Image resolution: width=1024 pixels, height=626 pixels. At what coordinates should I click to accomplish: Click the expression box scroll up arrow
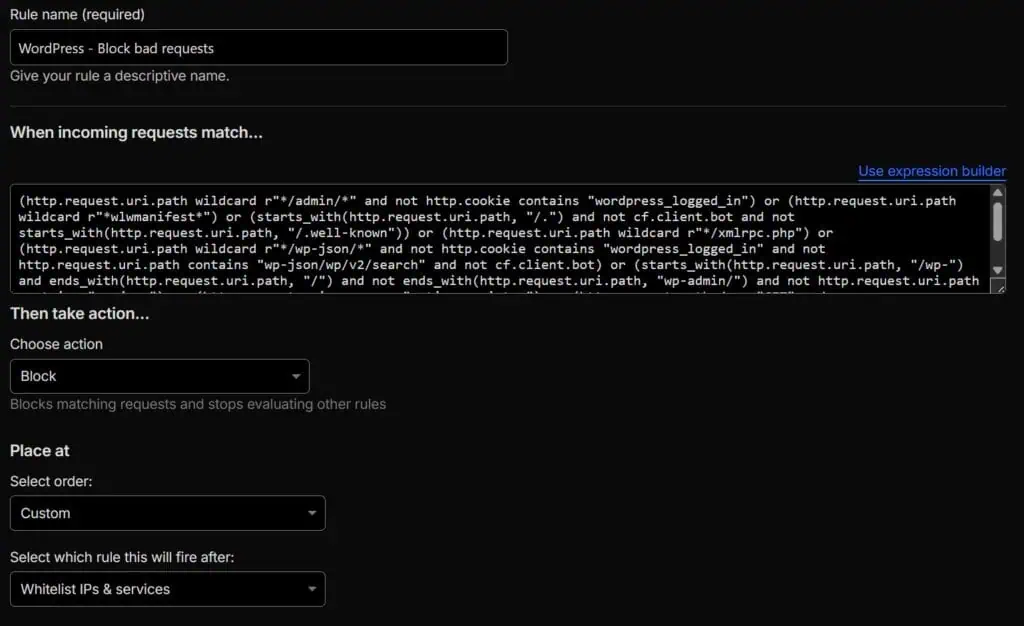tap(997, 194)
